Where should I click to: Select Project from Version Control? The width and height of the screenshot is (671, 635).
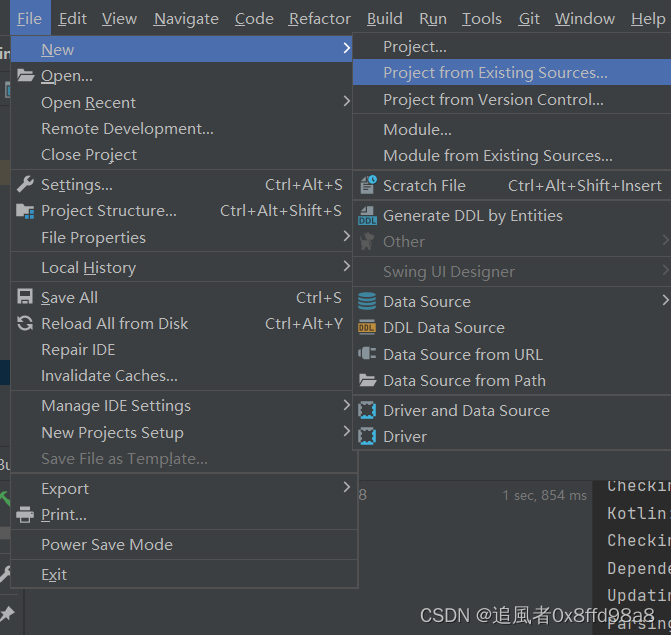[493, 100]
